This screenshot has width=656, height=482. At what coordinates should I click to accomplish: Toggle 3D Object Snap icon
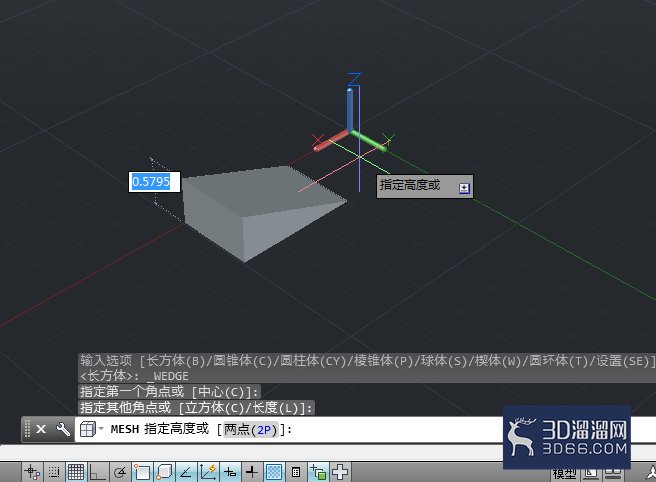pyautogui.click(x=164, y=472)
